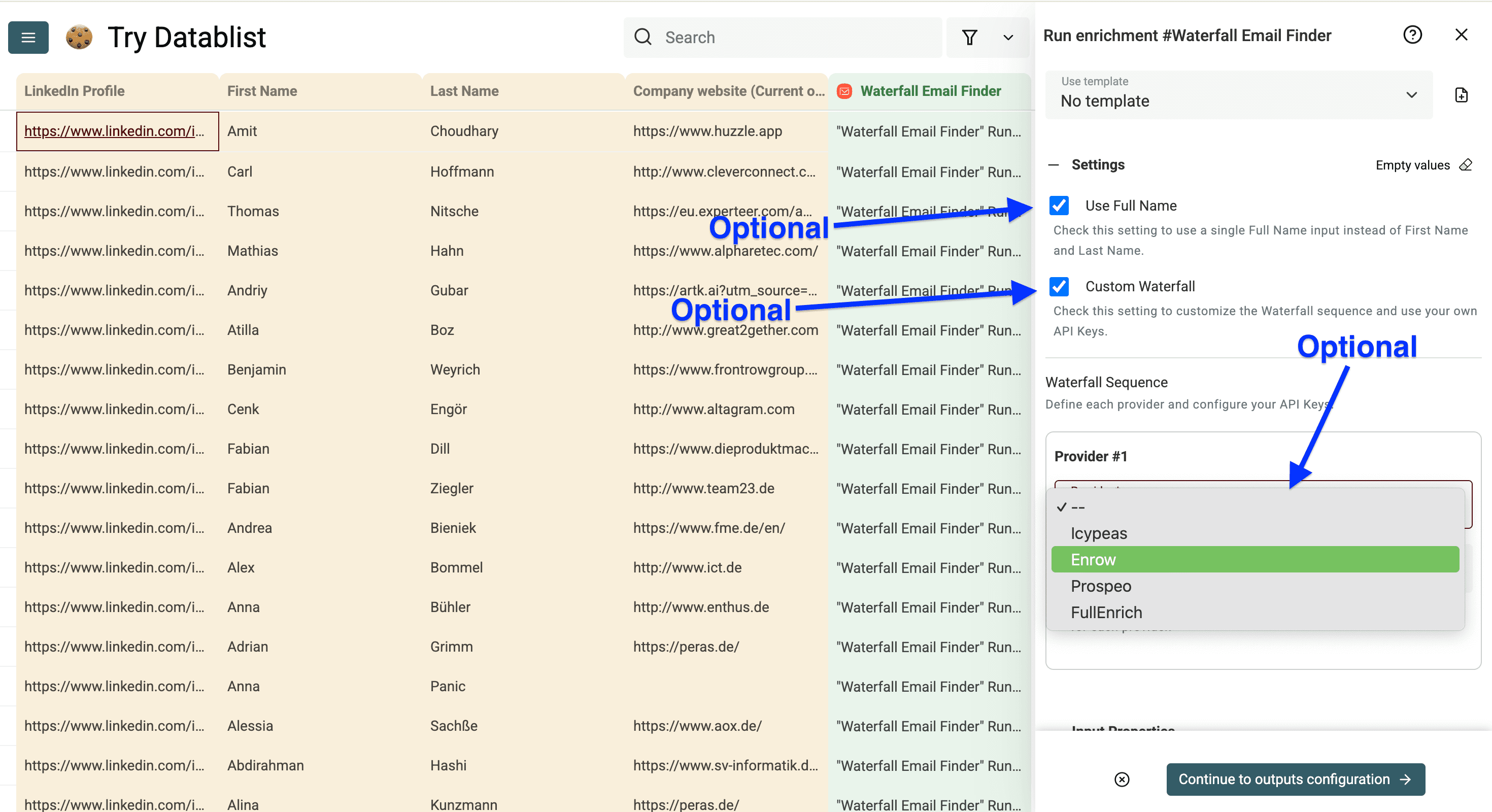
Task: Cancel enrichment using the circled X icon
Action: coord(1122,780)
